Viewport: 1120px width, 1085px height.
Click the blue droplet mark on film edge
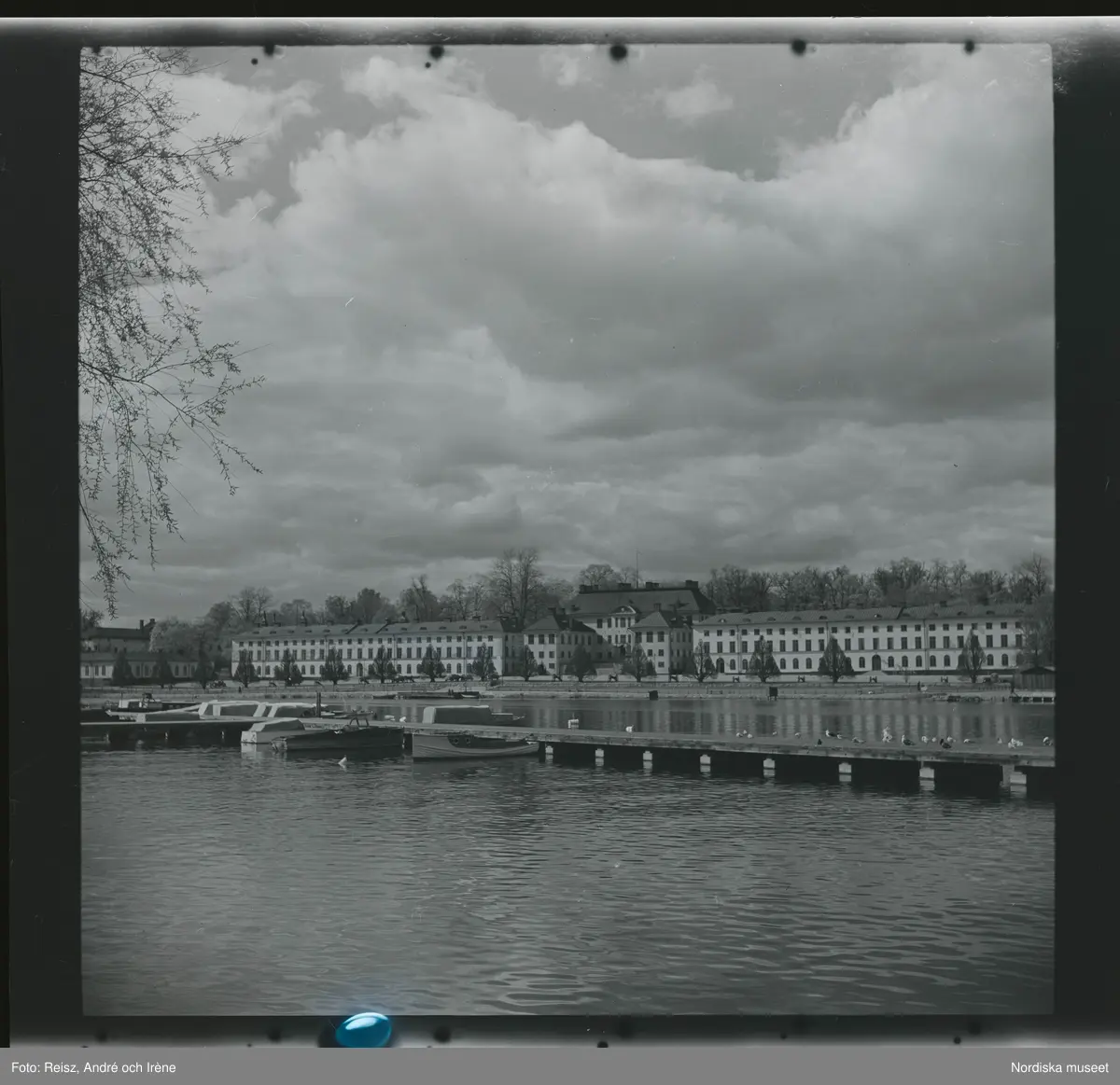point(363,1029)
